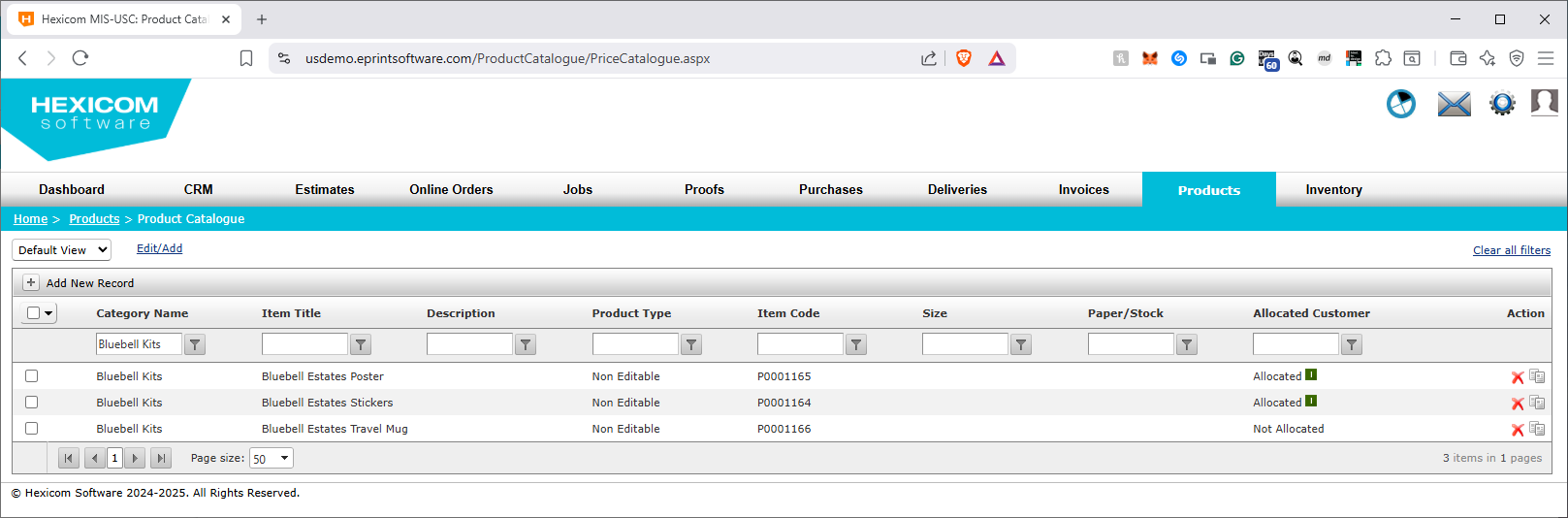Check the Bluebell Estates Travel Mug checkbox
The width and height of the screenshot is (1568, 518).
click(31, 429)
